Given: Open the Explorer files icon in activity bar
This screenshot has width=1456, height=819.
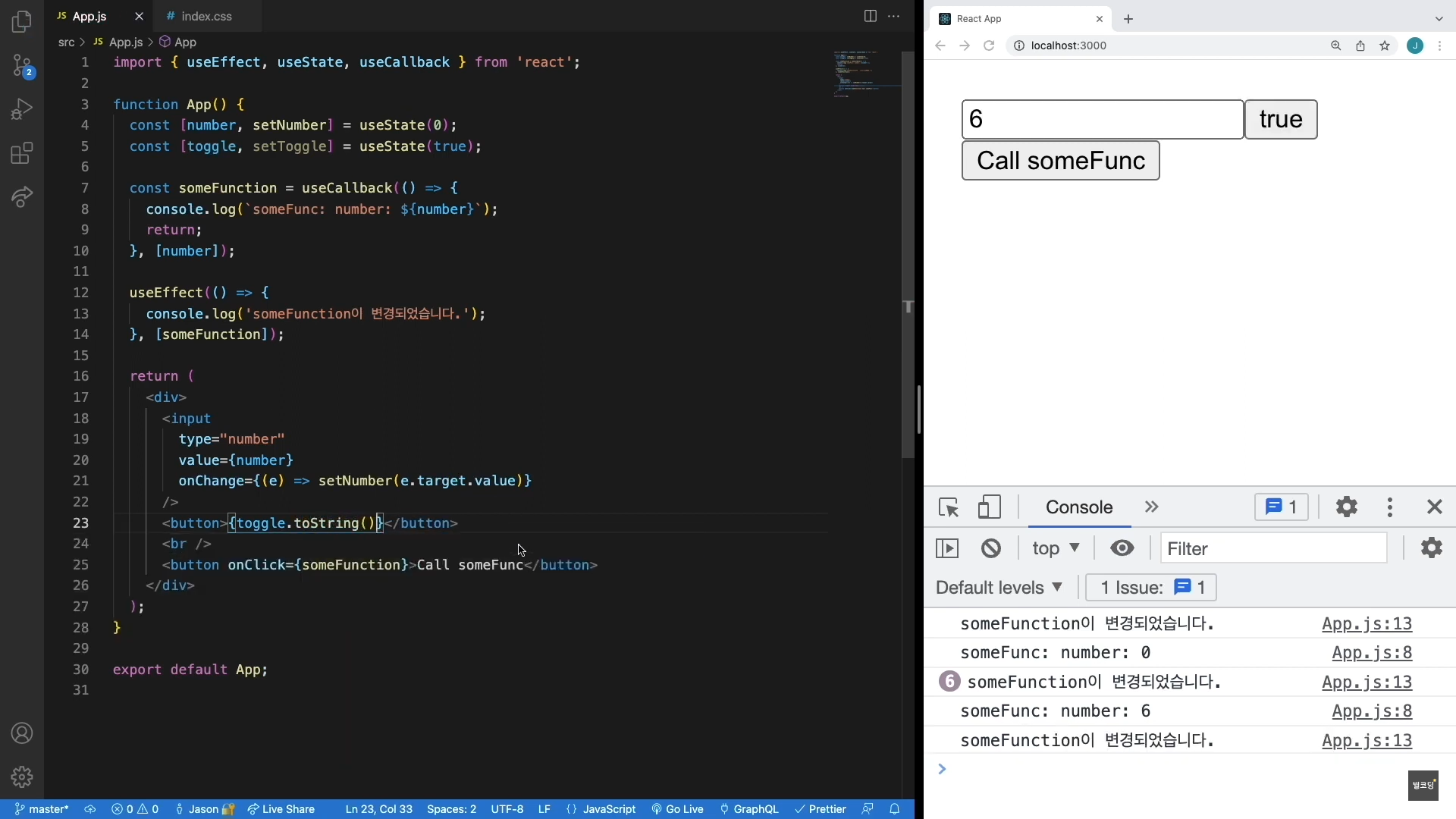Looking at the screenshot, I should (22, 22).
